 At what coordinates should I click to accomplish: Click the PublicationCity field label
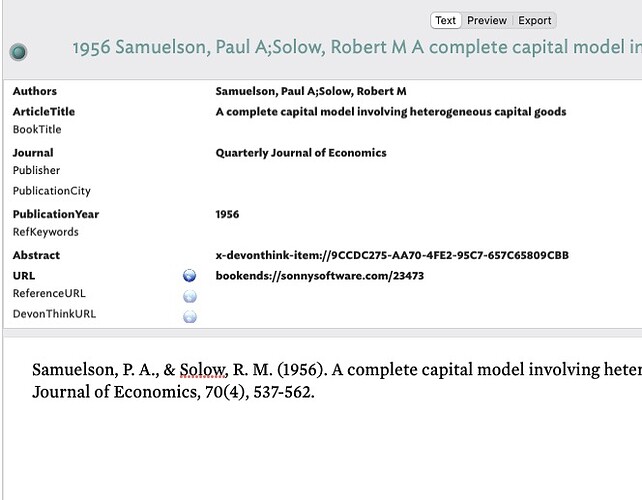[x=52, y=191]
